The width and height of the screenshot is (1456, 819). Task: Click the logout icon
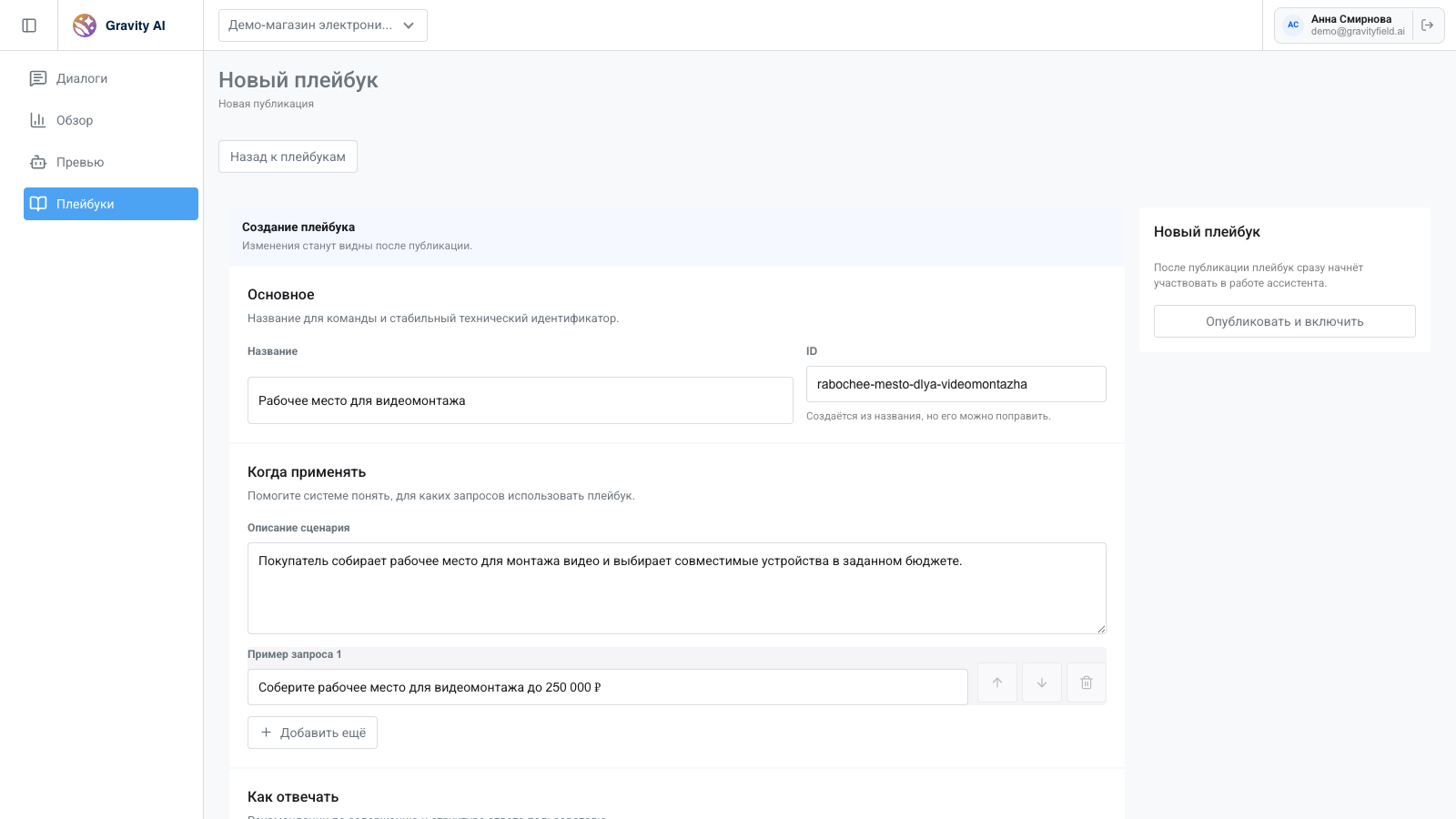pyautogui.click(x=1427, y=25)
